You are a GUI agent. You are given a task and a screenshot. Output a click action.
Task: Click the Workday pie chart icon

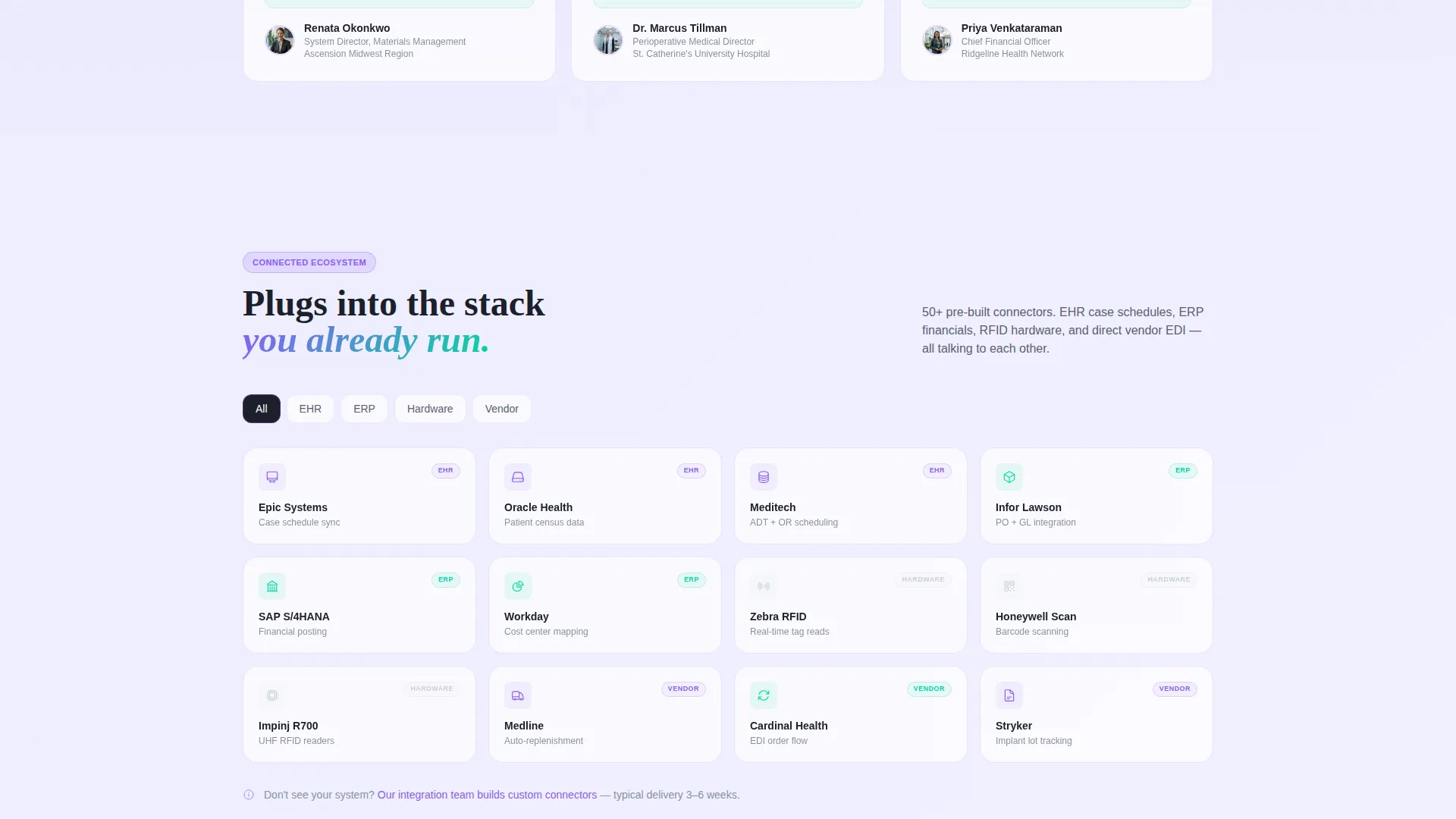click(518, 586)
